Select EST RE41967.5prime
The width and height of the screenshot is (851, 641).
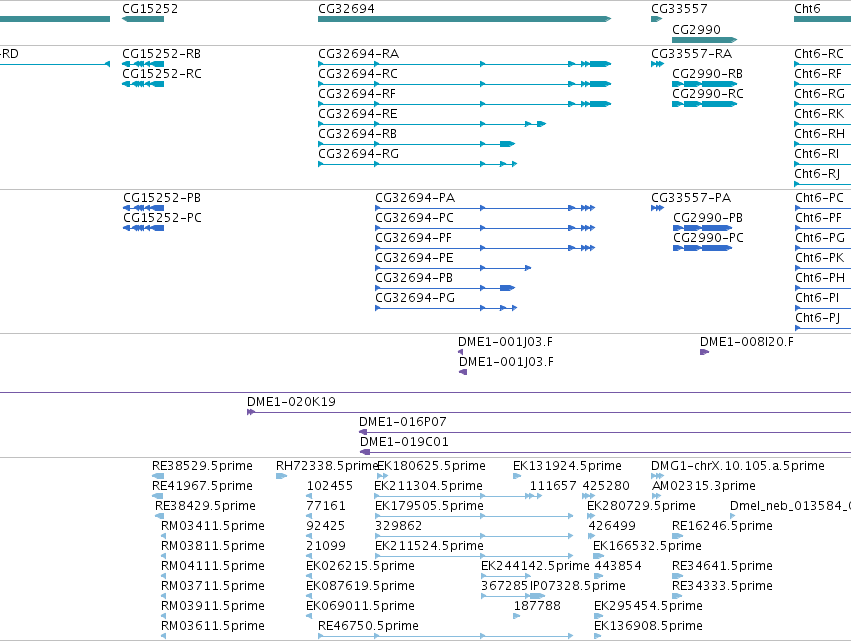[202, 486]
